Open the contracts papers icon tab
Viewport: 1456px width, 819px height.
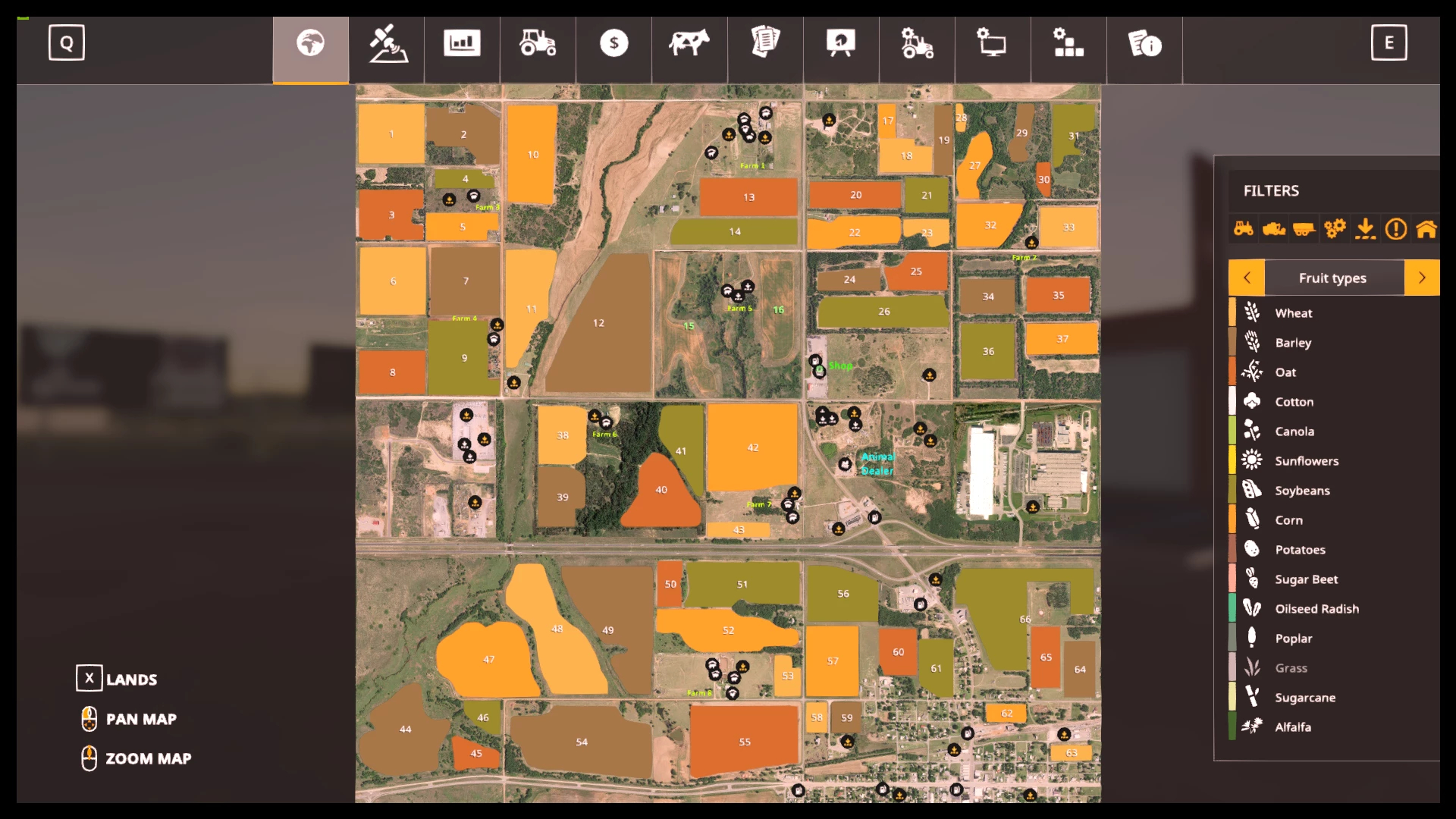(x=765, y=43)
